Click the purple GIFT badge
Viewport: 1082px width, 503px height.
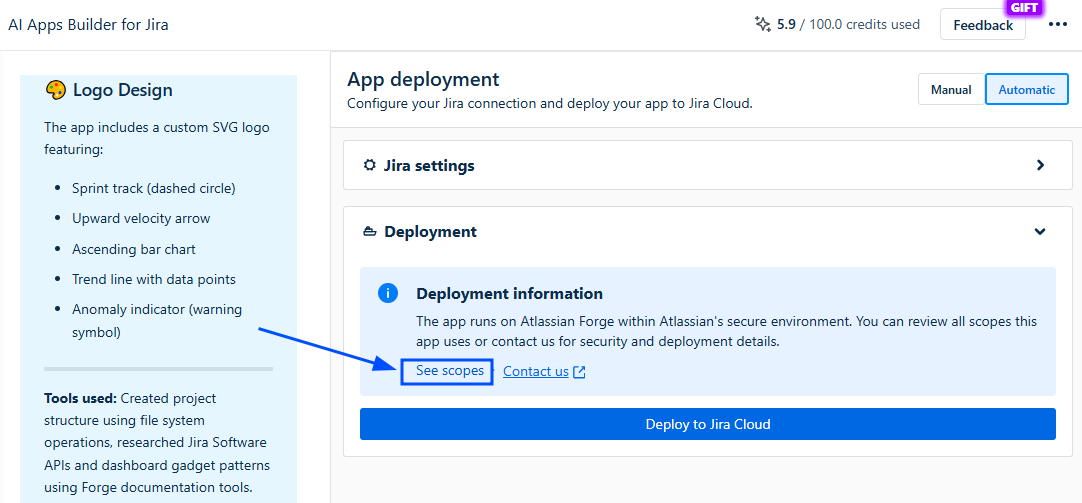(x=1025, y=7)
